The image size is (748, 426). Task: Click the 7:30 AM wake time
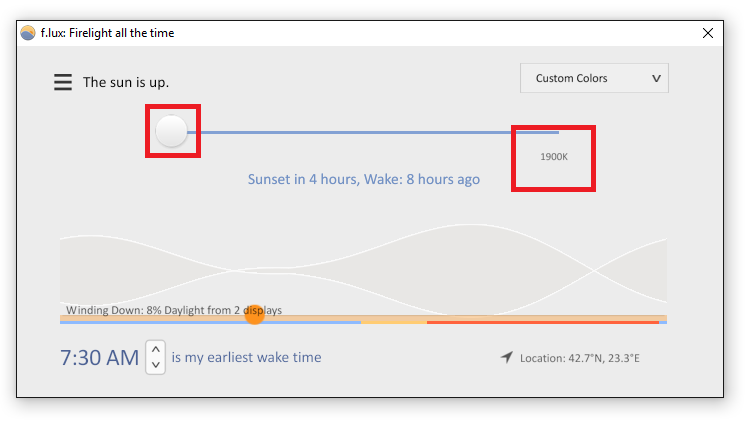point(99,358)
